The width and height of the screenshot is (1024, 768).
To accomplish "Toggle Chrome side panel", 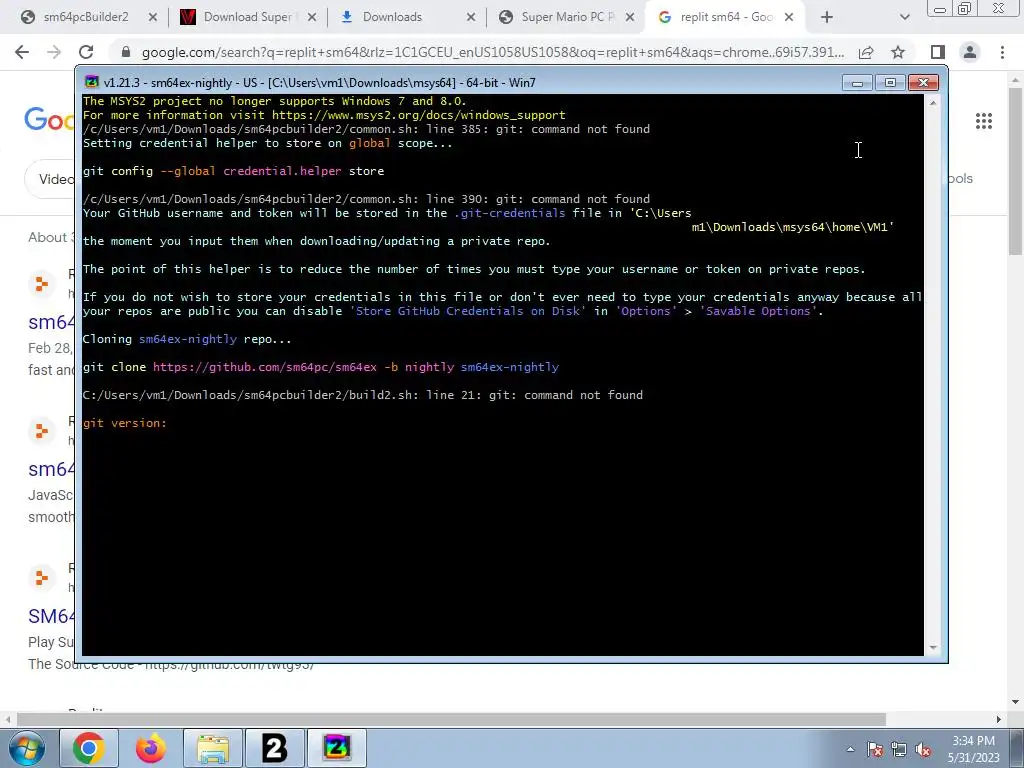I will click(938, 52).
